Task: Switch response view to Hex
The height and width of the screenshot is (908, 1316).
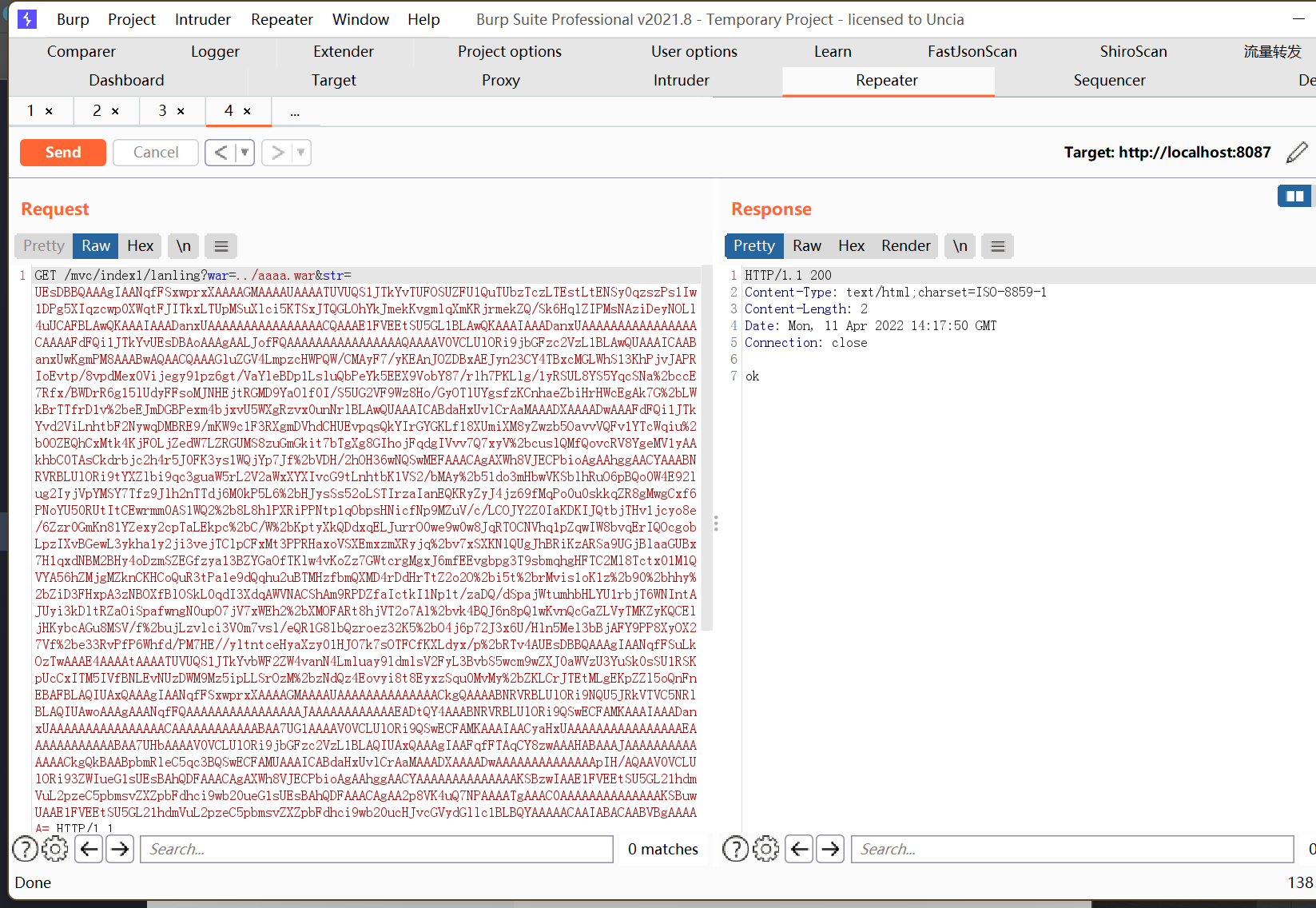Action: [x=852, y=245]
